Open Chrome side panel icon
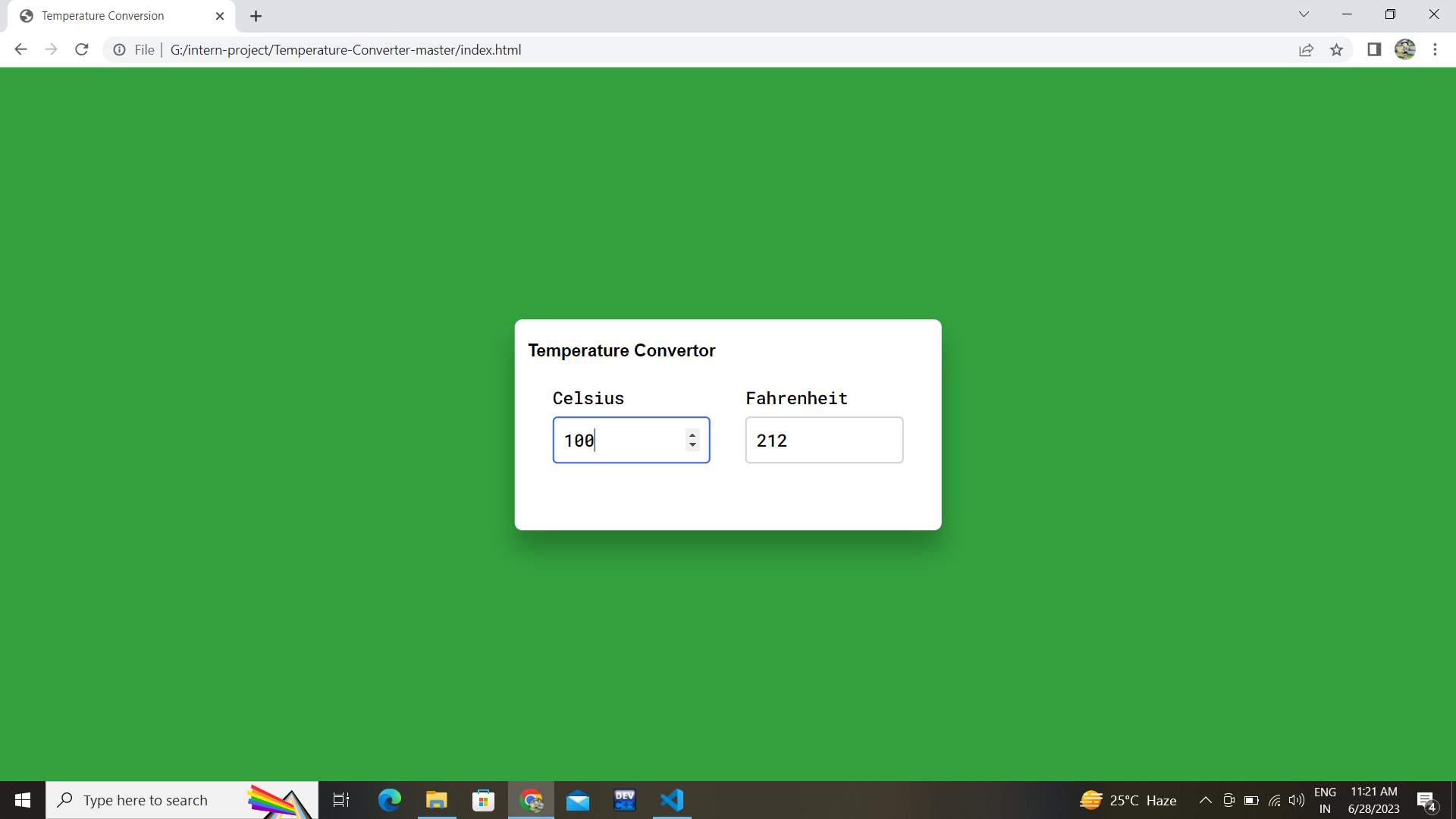1456x819 pixels. click(x=1373, y=50)
